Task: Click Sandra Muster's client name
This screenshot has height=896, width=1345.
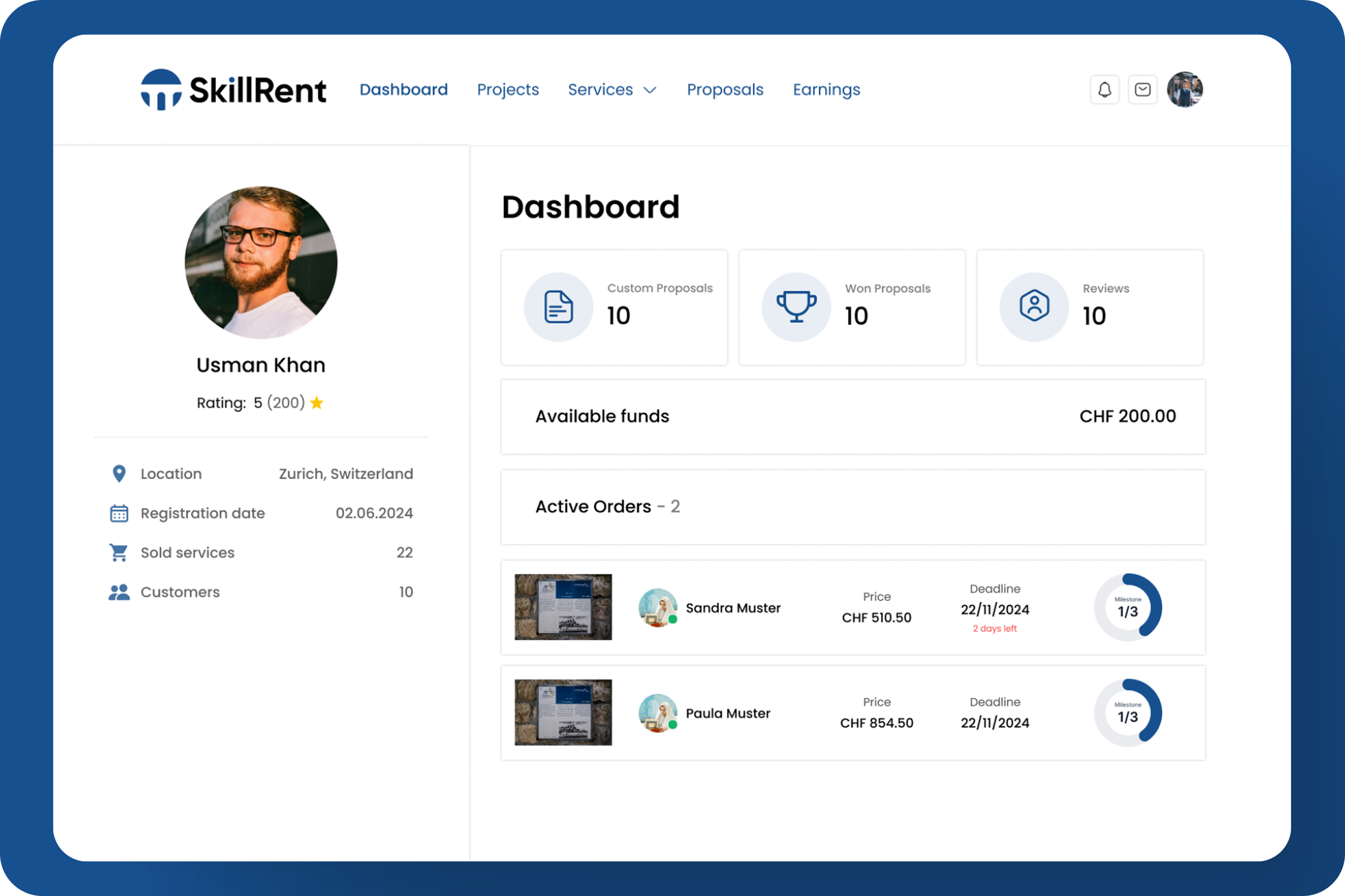Action: [732, 608]
